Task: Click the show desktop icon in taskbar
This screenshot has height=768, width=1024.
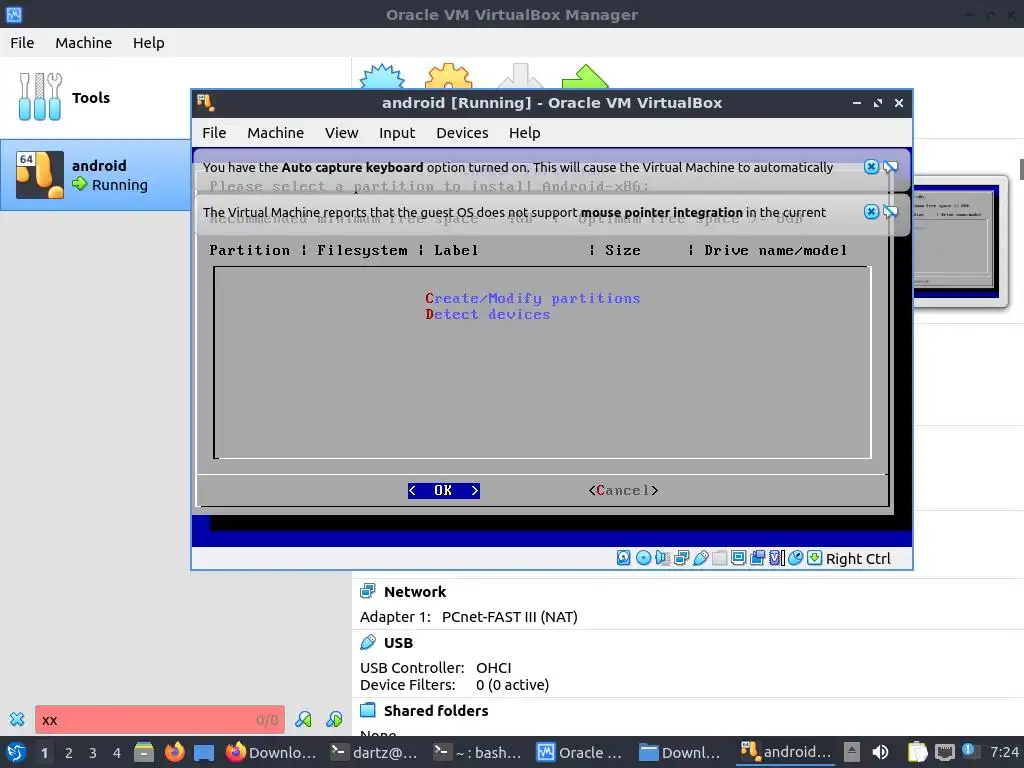Action: [x=204, y=752]
